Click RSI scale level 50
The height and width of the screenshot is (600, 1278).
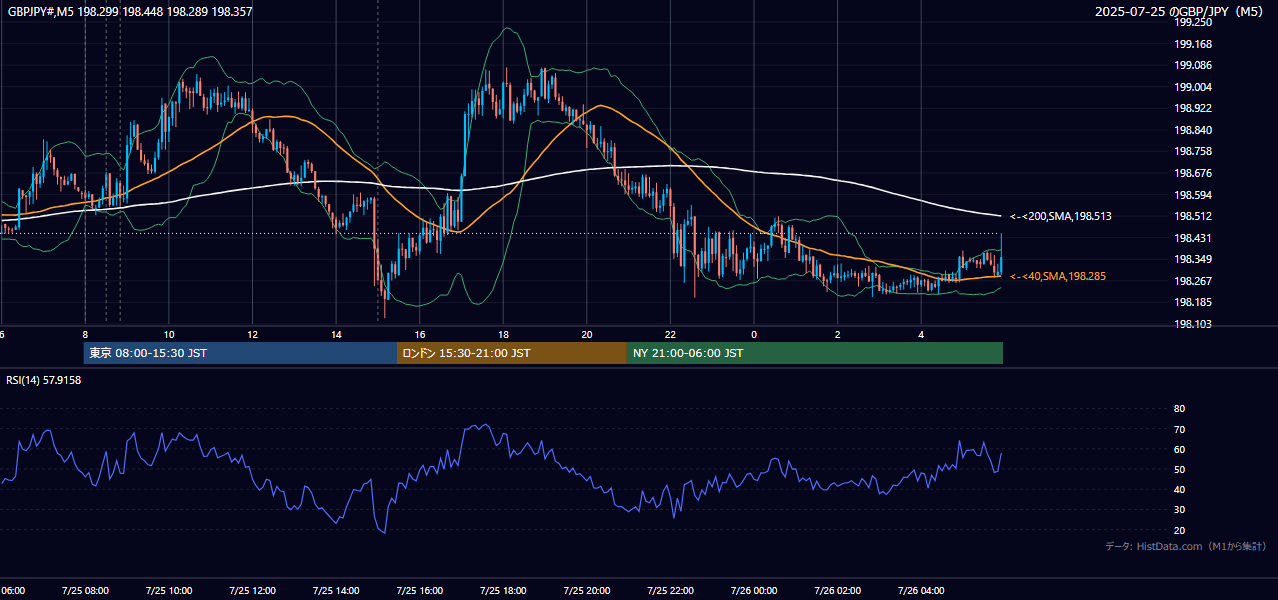click(x=1179, y=469)
